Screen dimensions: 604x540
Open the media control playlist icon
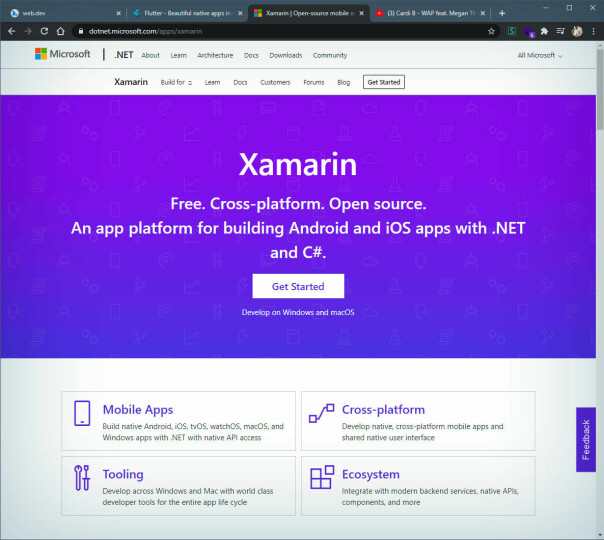tap(560, 31)
